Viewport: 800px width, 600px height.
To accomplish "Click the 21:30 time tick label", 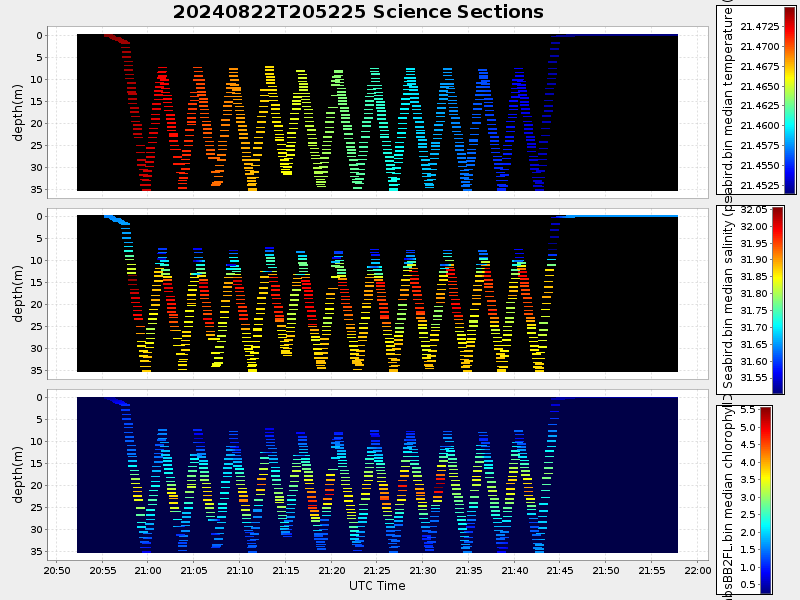I will [423, 570].
